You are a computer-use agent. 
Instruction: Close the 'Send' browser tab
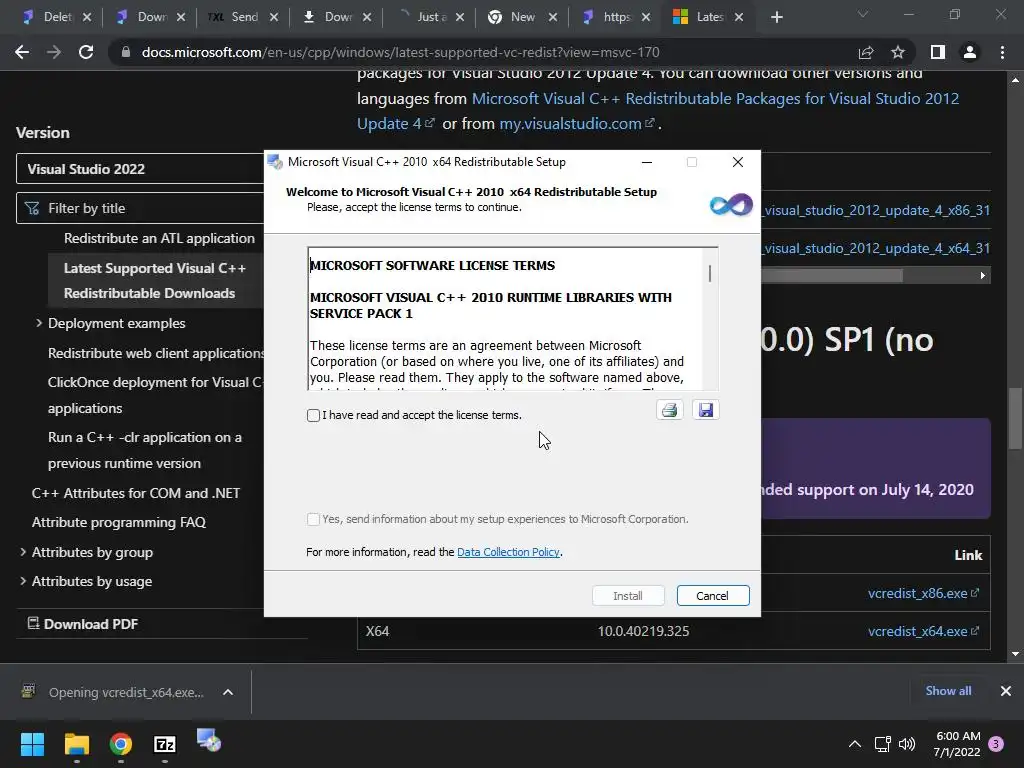pyautogui.click(x=274, y=17)
